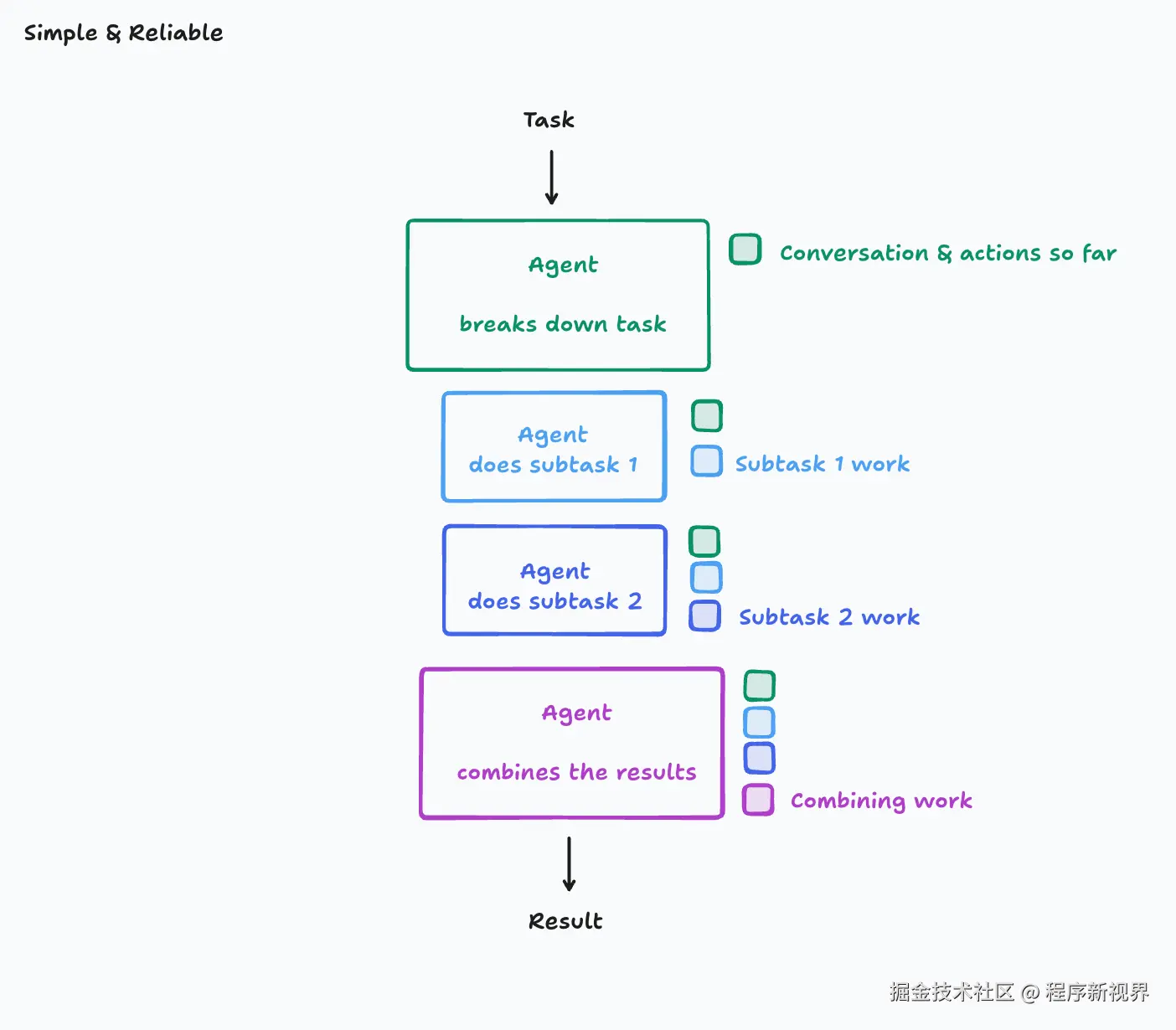1176x1030 pixels.
Task: Select the light blue square beside Subtask 1 work
Action: [706, 461]
